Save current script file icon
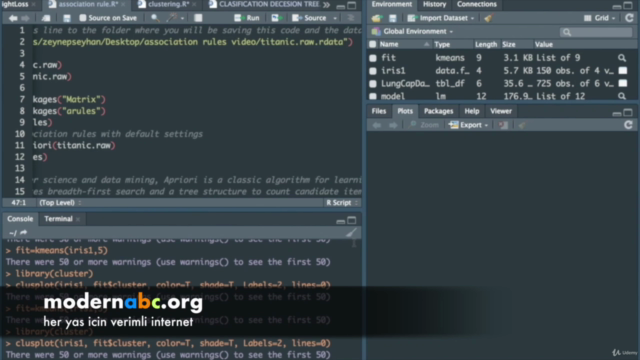The image size is (640, 360). point(67,18)
